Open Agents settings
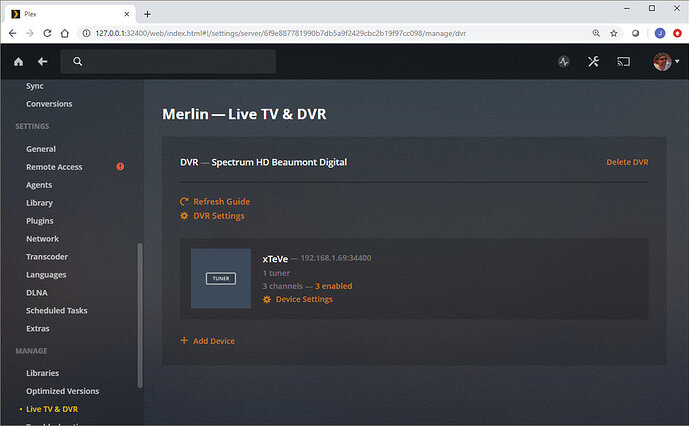 pos(39,185)
